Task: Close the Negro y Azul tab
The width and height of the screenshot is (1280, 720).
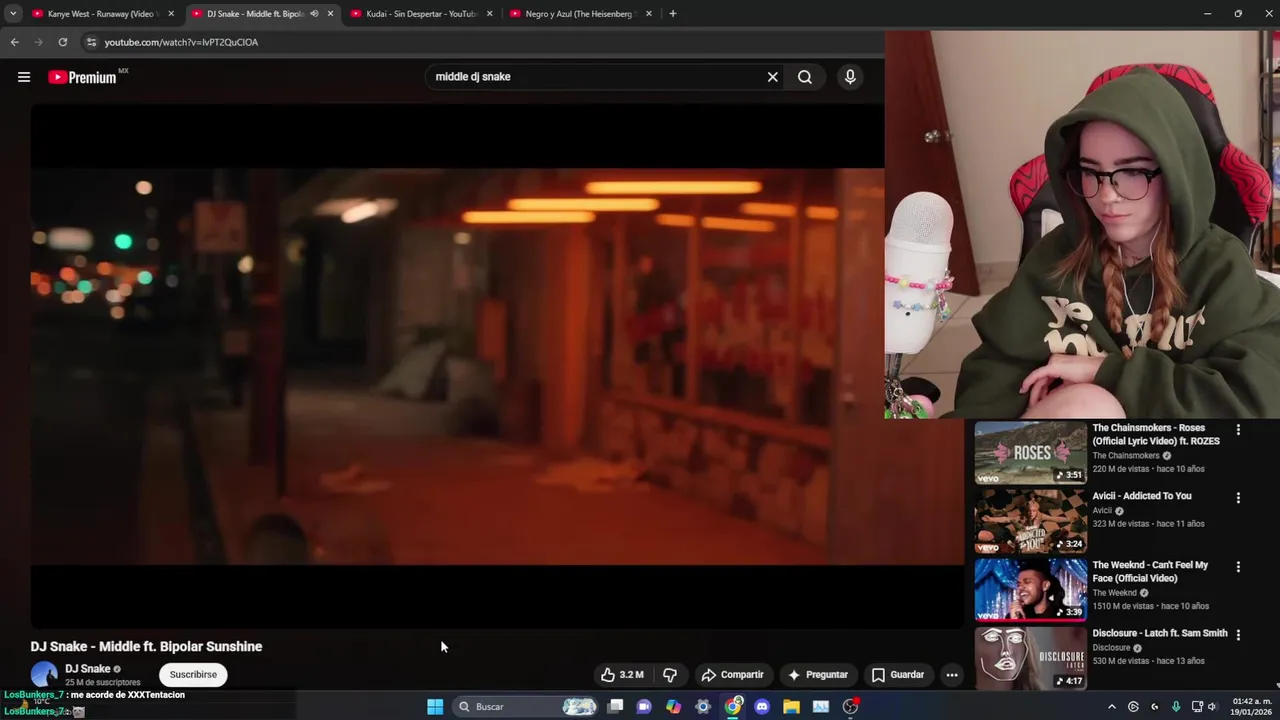Action: 648,14
